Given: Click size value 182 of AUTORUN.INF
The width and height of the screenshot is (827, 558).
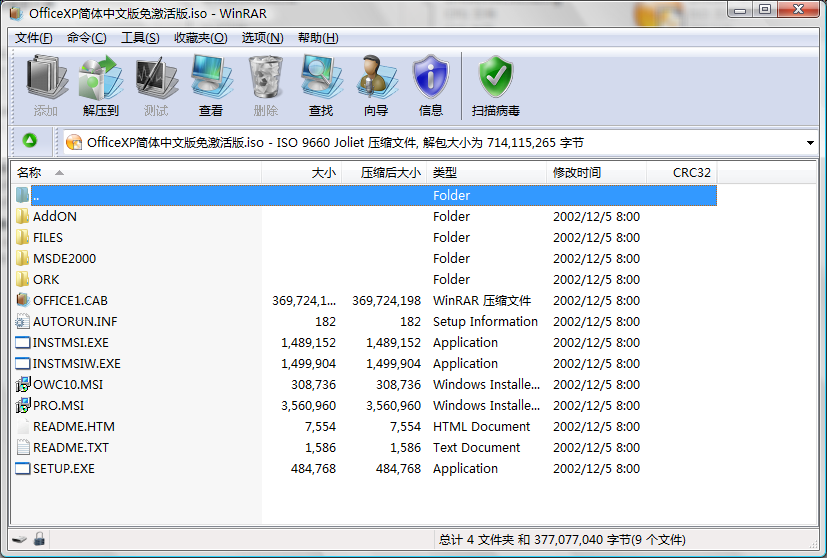Looking at the screenshot, I should click(325, 322).
